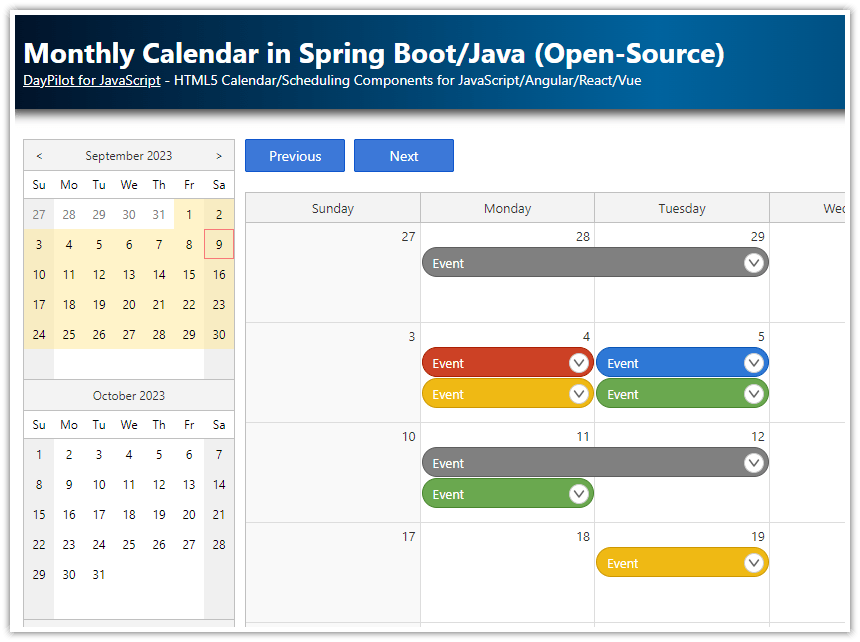The image size is (860, 642).
Task: Select October 1 in the mini calendar
Action: pos(38,454)
